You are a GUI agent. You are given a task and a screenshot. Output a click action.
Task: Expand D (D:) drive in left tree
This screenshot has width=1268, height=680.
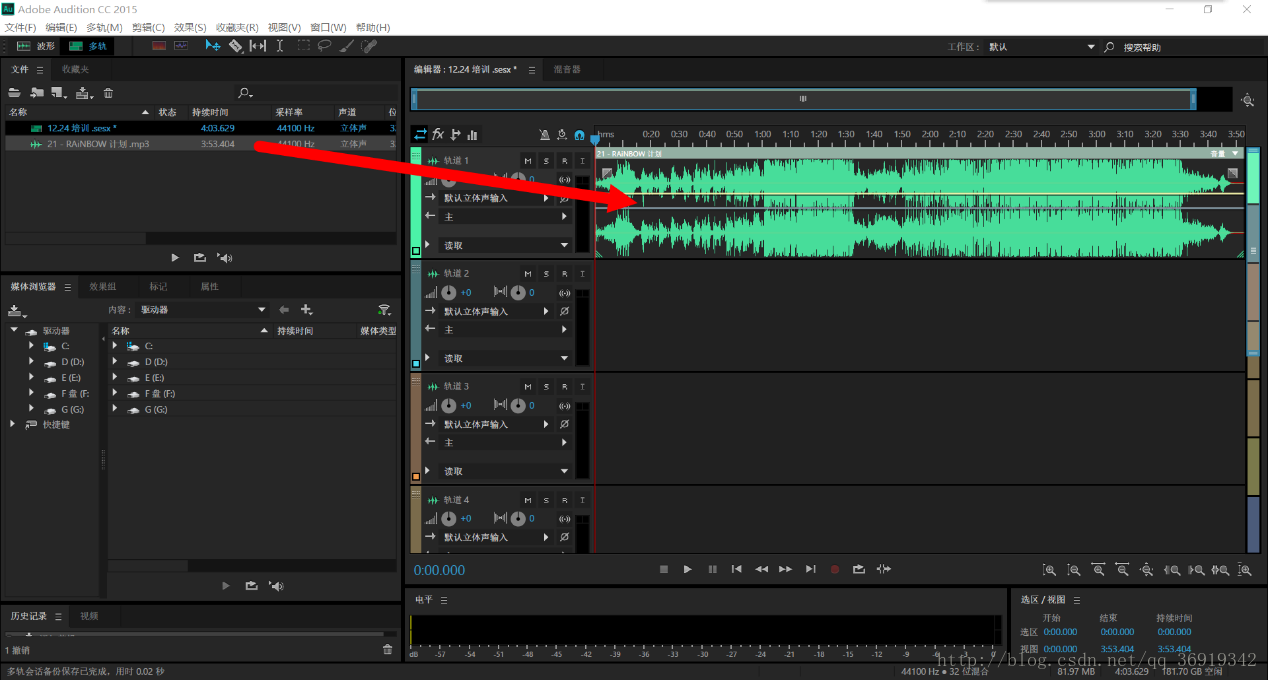(31, 361)
